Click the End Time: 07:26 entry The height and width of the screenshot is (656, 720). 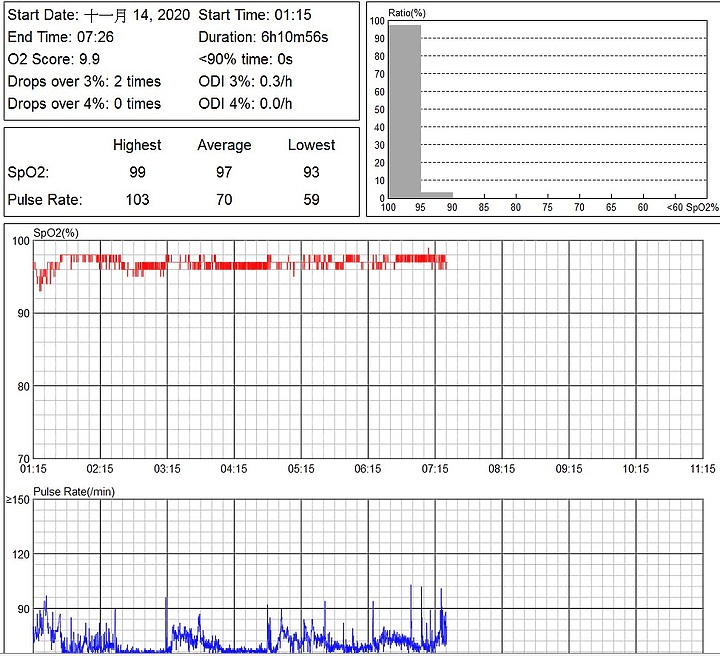[x=61, y=37]
